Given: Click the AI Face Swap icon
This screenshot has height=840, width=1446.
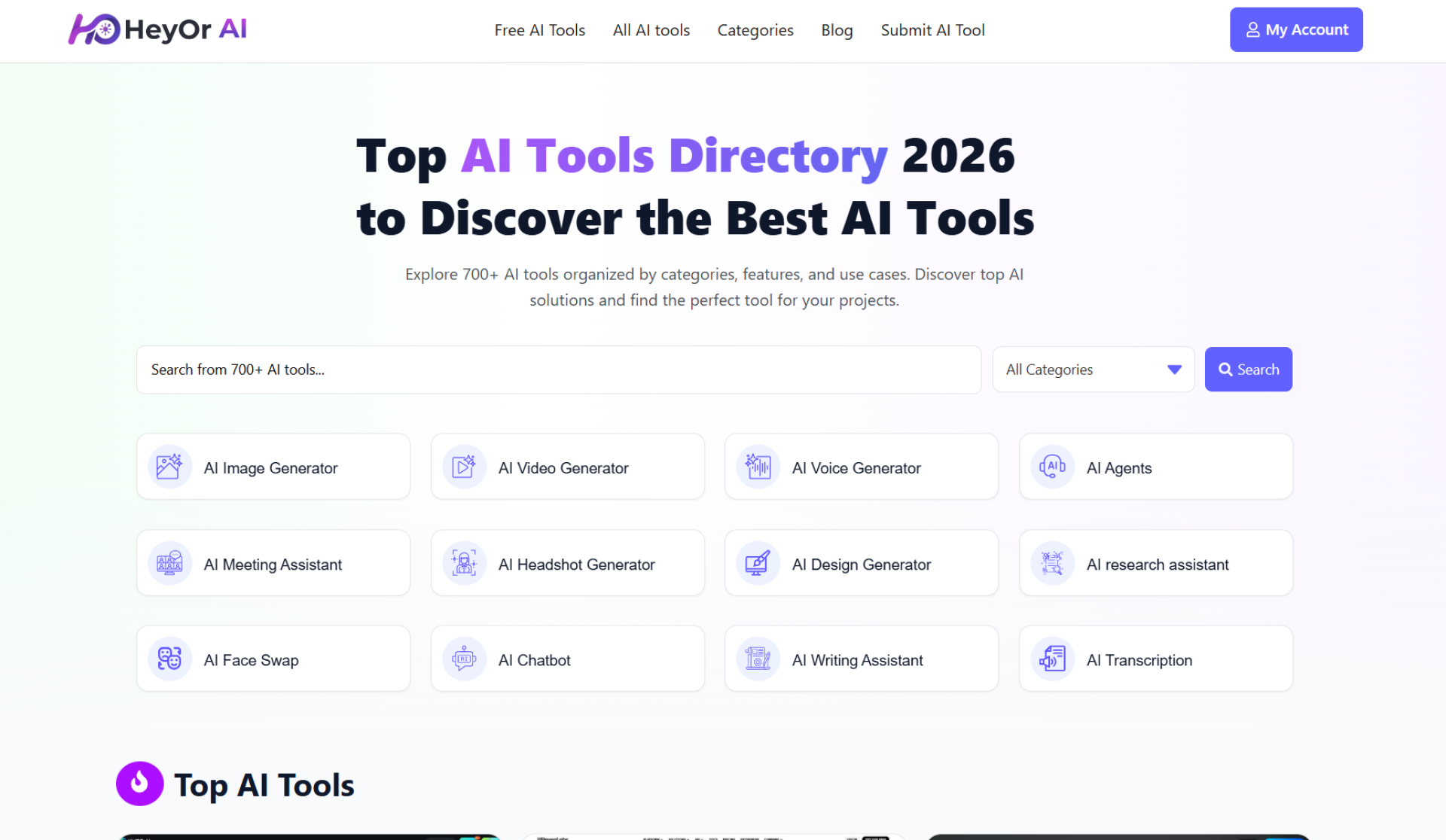Looking at the screenshot, I should tap(169, 659).
